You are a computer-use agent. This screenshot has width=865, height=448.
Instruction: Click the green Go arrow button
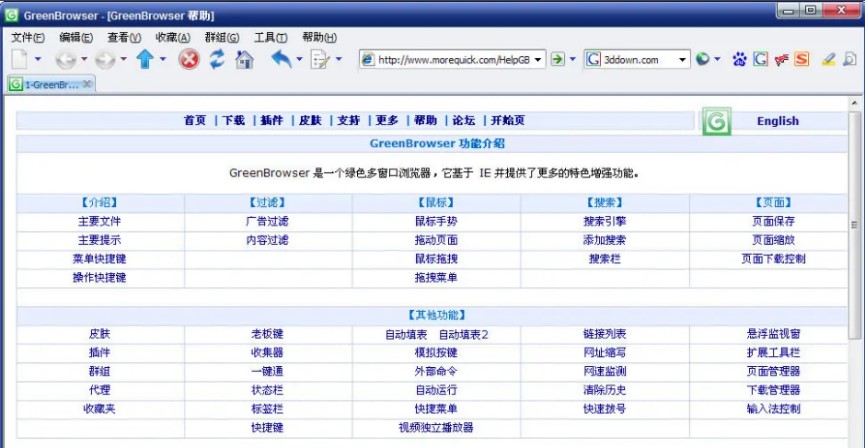(x=558, y=60)
